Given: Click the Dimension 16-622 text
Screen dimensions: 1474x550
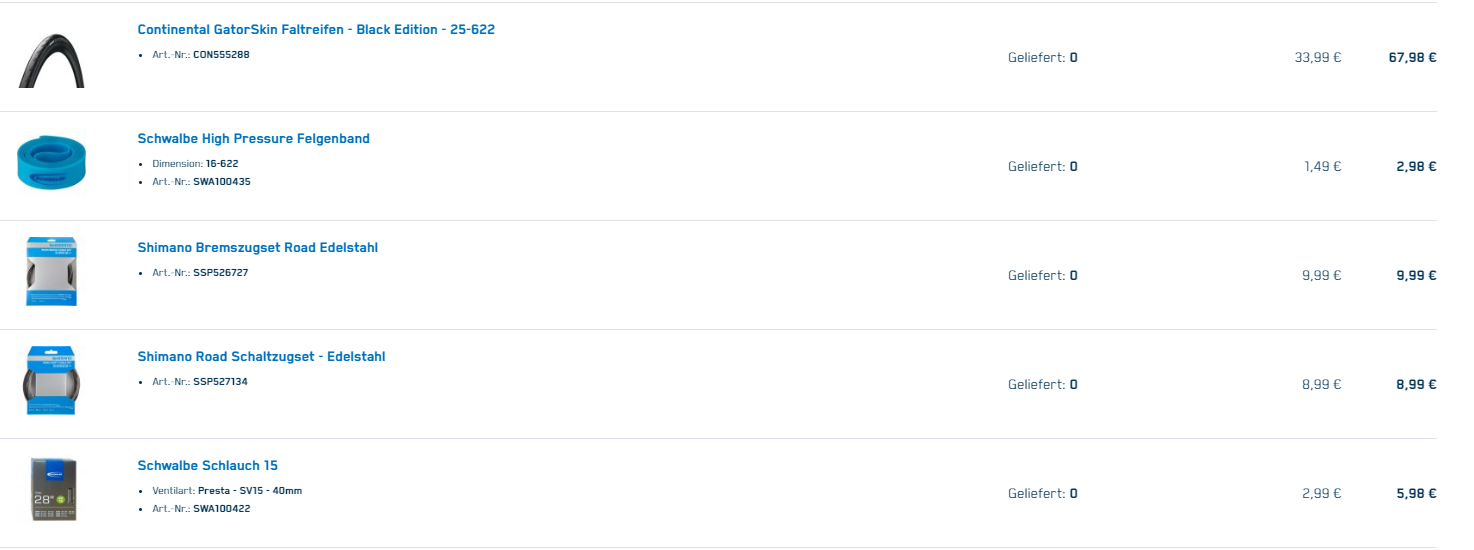Looking at the screenshot, I should pyautogui.click(x=195, y=164).
